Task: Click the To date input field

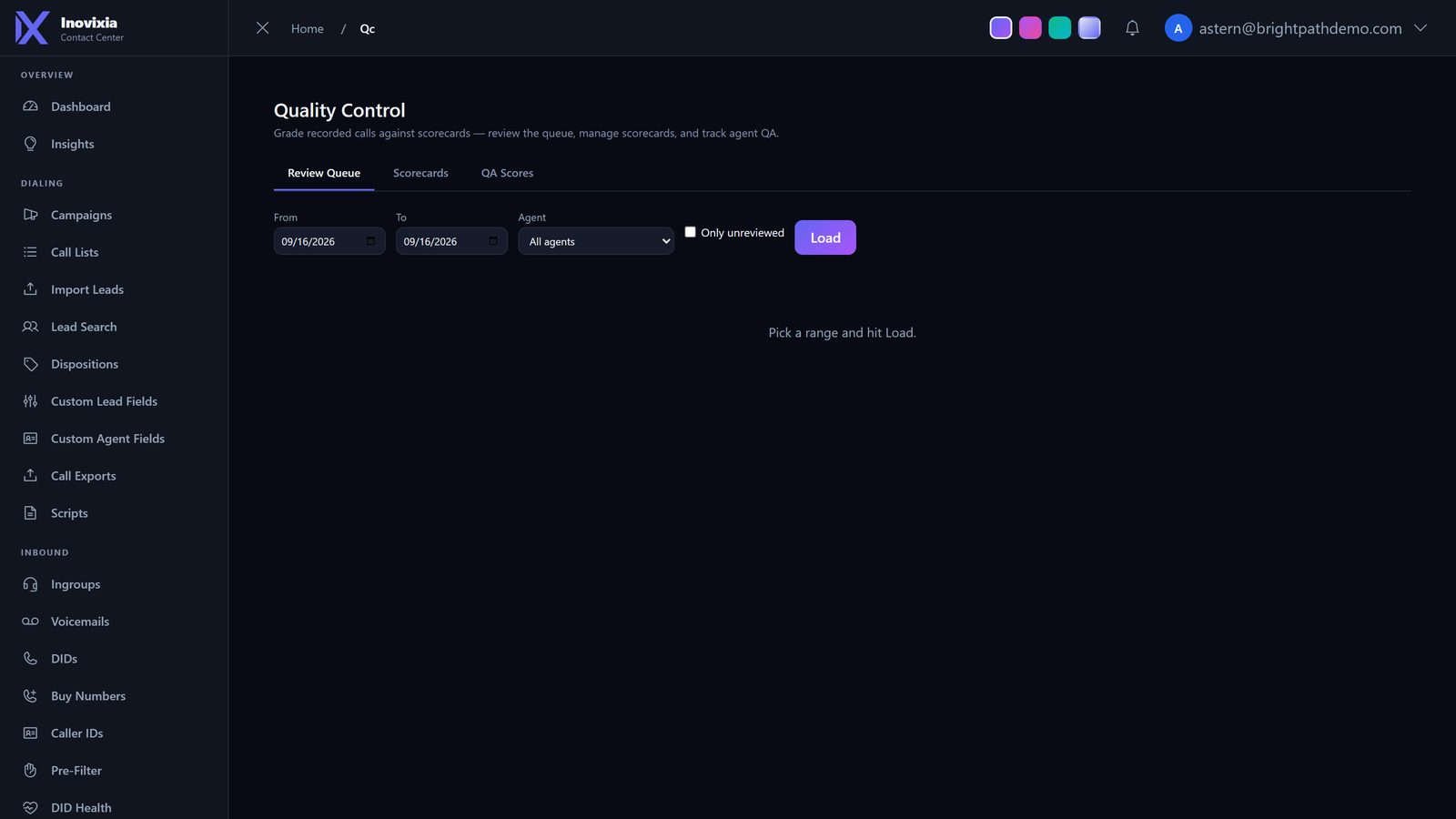Action: [x=451, y=241]
